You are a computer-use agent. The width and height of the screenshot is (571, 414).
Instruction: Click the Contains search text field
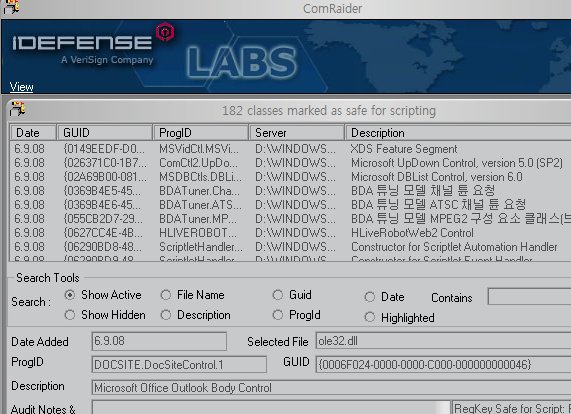[529, 297]
